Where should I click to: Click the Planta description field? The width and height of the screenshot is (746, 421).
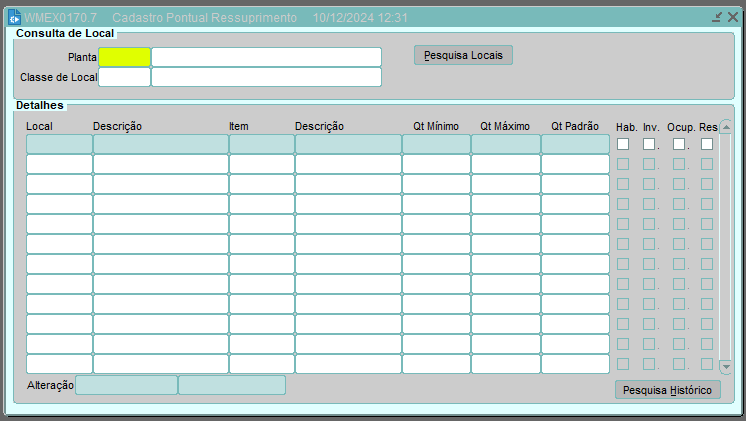[266, 57]
